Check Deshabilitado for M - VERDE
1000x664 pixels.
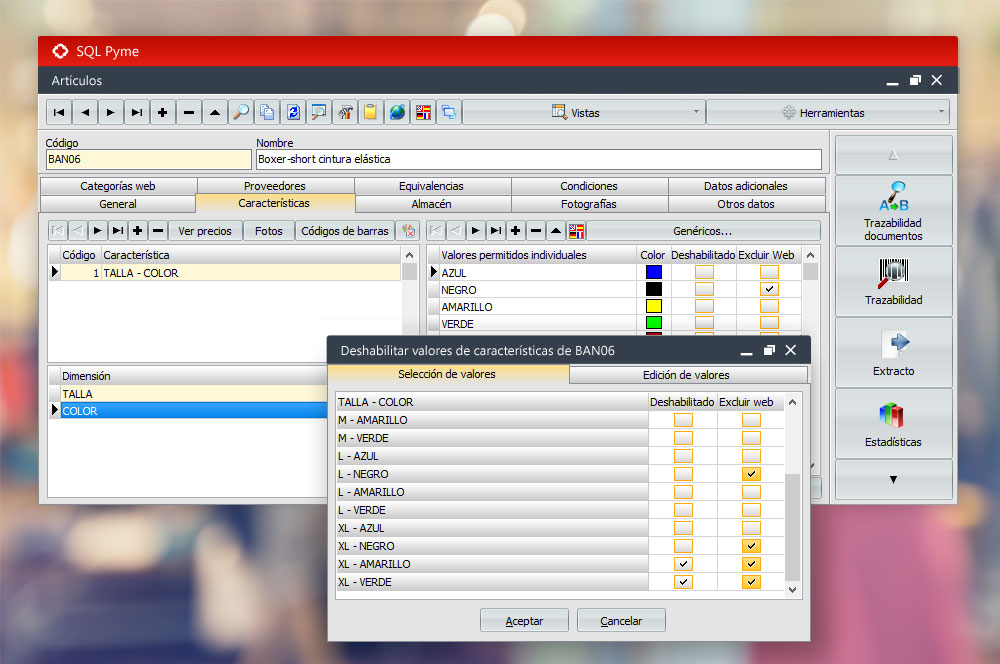point(683,438)
